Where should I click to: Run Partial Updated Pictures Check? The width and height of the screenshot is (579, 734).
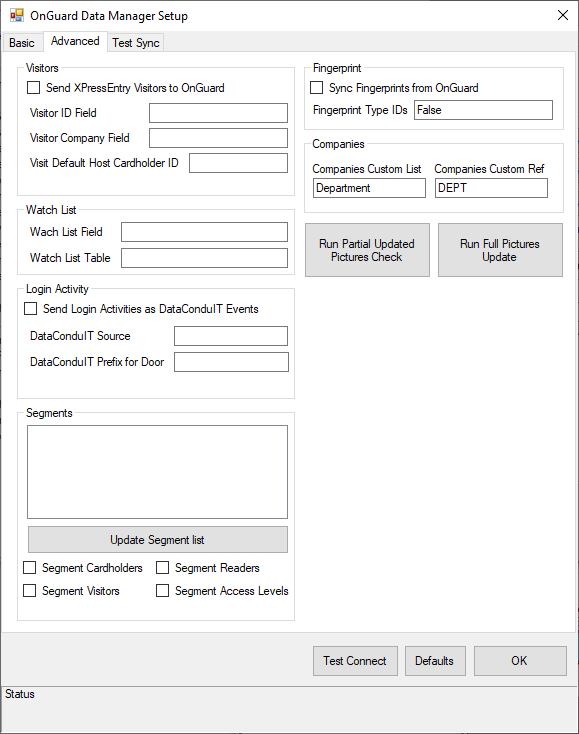point(367,250)
